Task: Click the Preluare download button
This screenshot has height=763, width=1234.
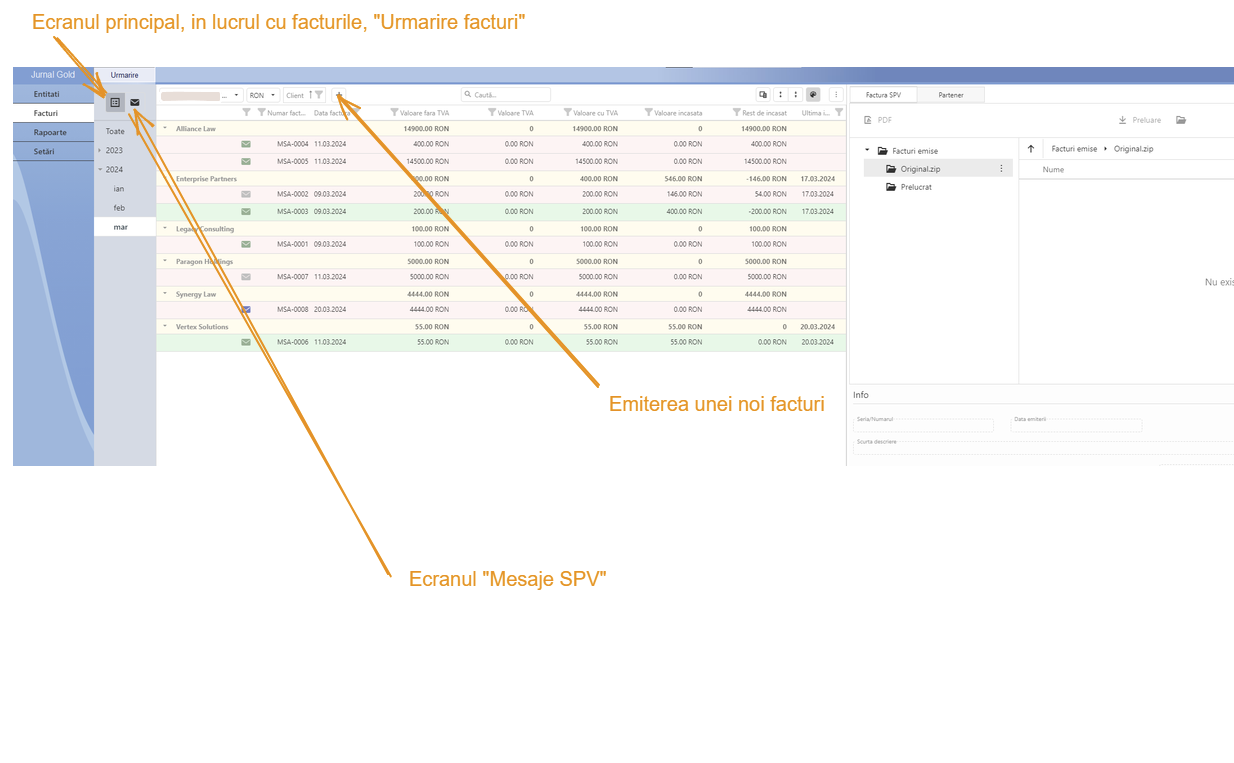Action: [x=1140, y=120]
